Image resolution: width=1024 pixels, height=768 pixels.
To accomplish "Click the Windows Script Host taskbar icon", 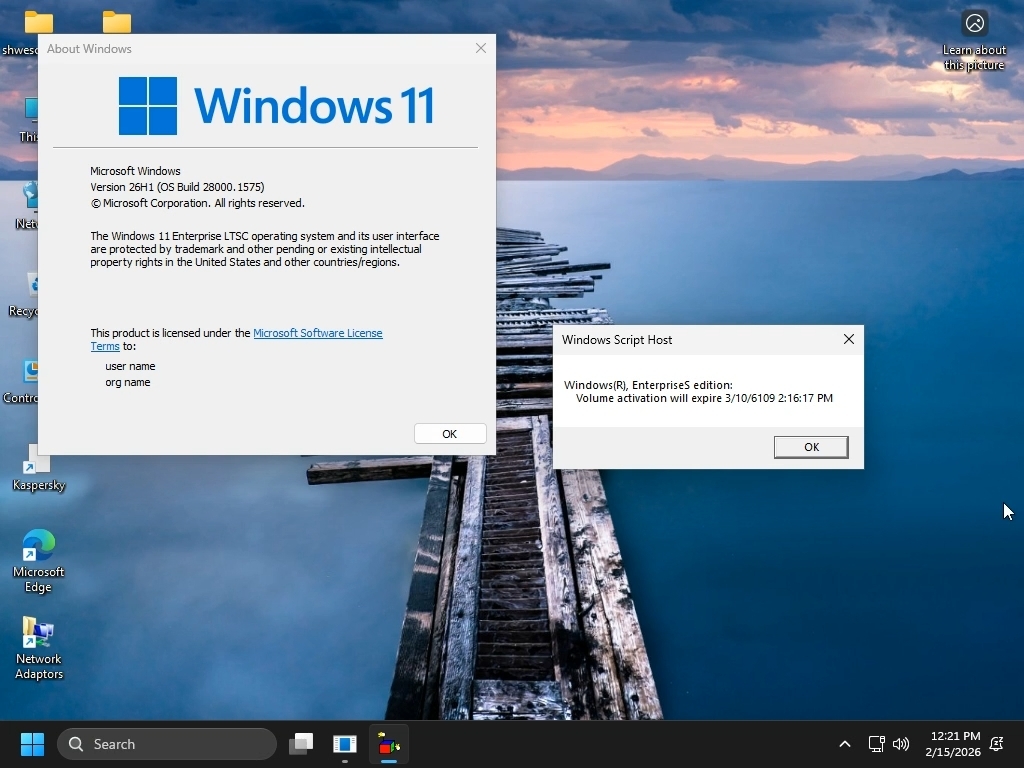I will coord(389,744).
